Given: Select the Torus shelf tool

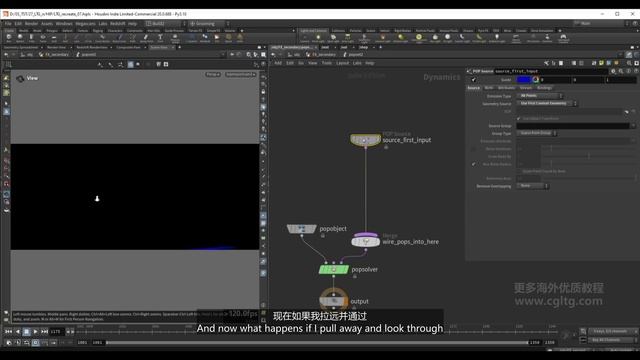Looking at the screenshot, I should [43, 38].
